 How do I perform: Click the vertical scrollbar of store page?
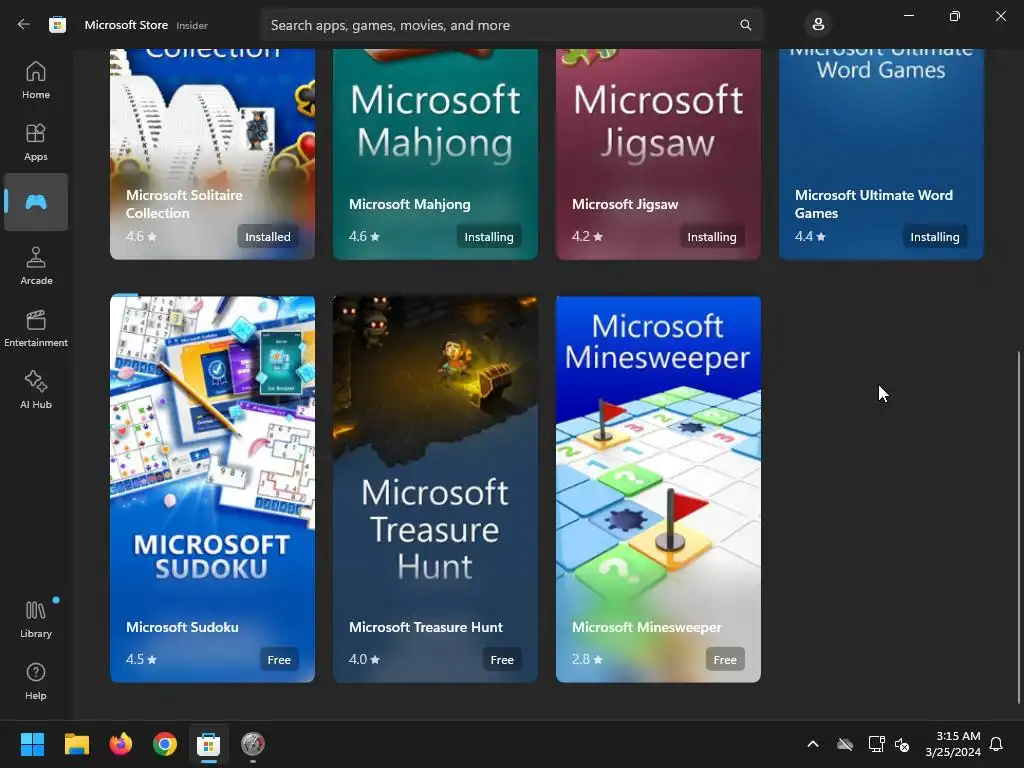point(1019,528)
